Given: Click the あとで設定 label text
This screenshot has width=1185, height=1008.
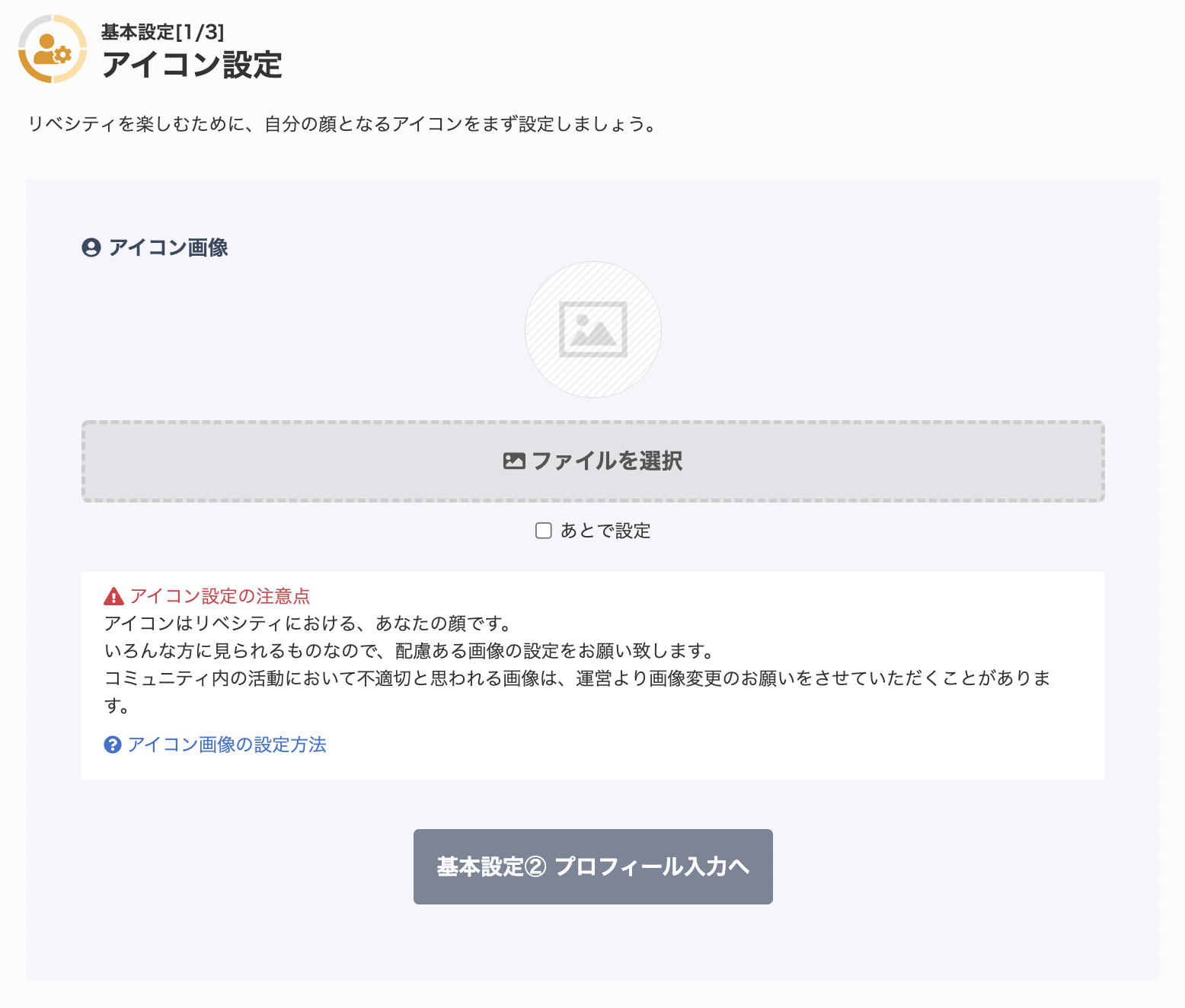Looking at the screenshot, I should [x=605, y=531].
